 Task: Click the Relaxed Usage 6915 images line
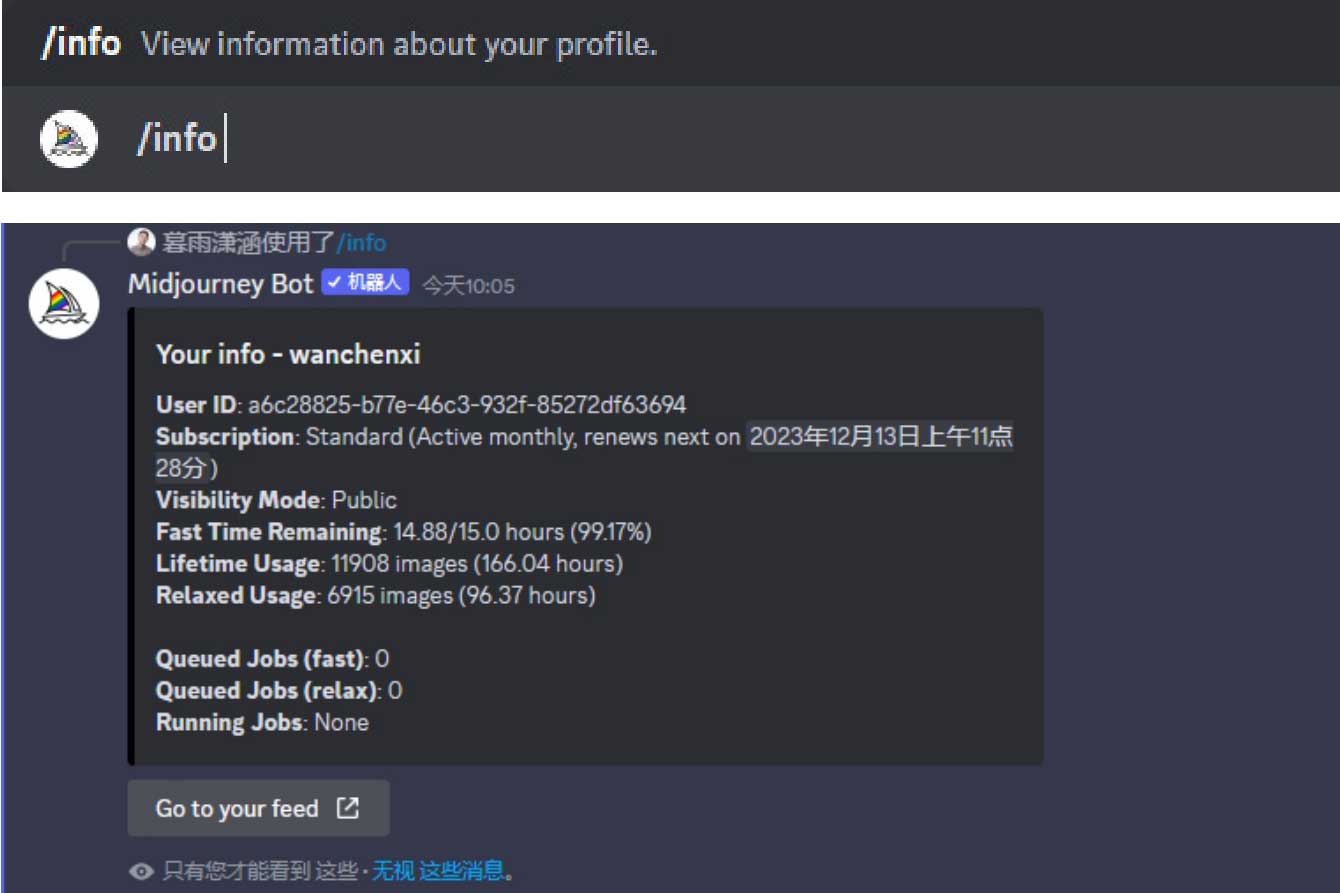[375, 596]
